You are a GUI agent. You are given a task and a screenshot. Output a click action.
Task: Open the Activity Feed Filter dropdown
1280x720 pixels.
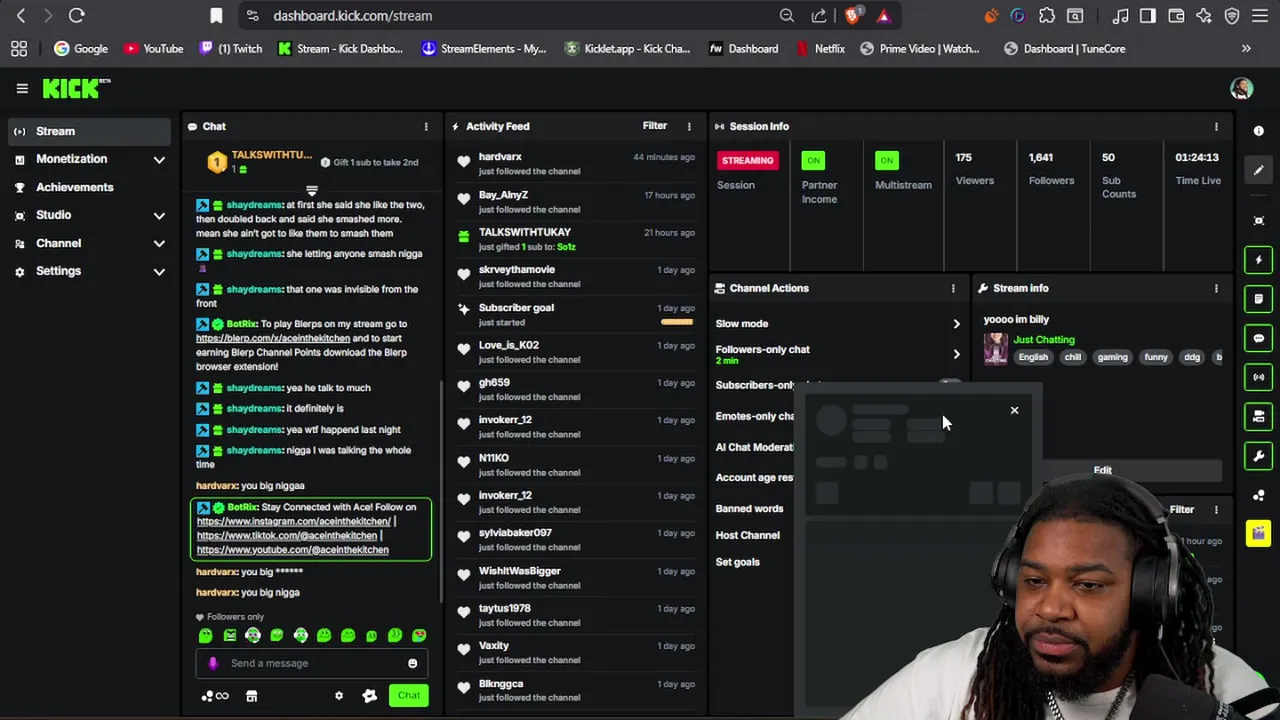pyautogui.click(x=654, y=126)
